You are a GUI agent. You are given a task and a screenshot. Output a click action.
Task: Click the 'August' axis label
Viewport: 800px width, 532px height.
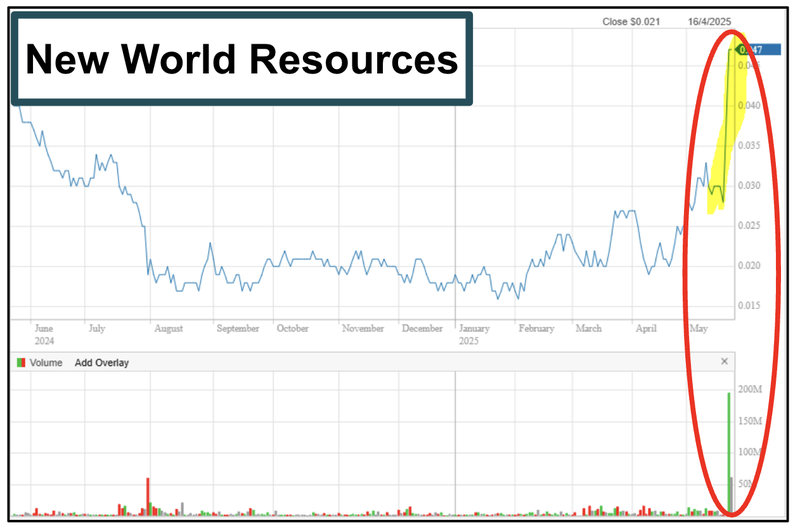tap(168, 328)
